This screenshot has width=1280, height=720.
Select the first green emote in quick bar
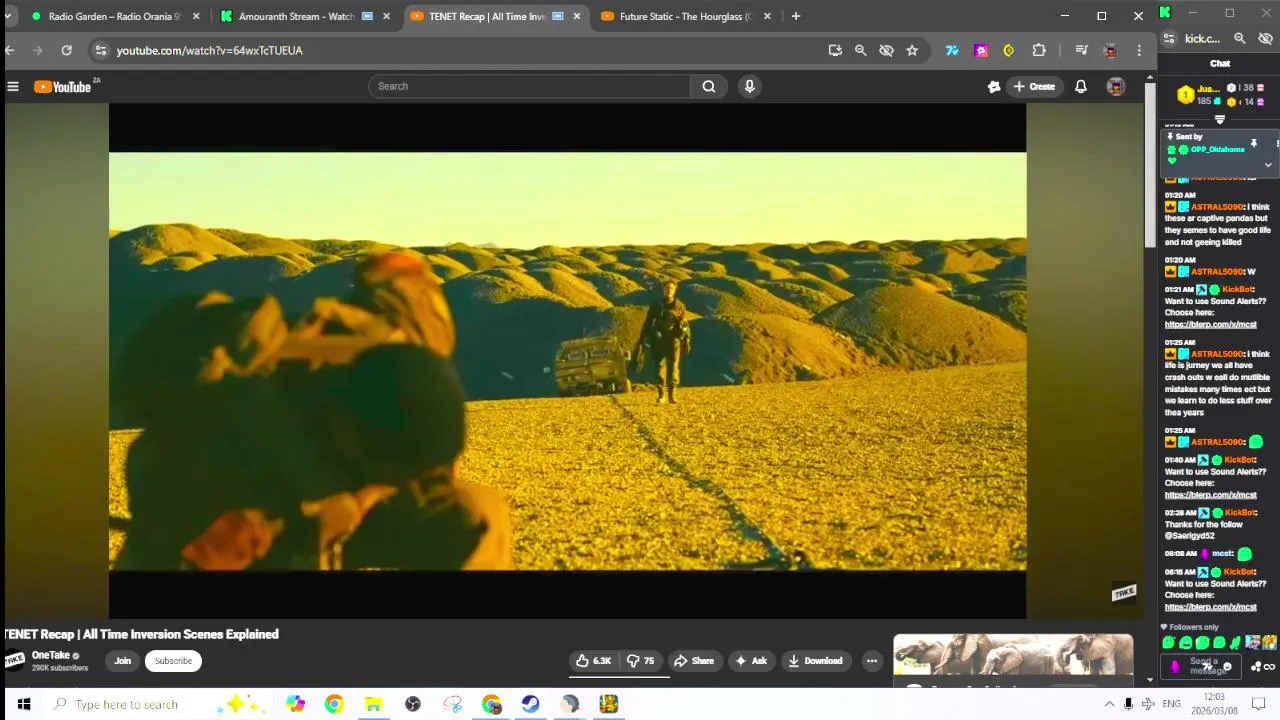click(x=1168, y=643)
